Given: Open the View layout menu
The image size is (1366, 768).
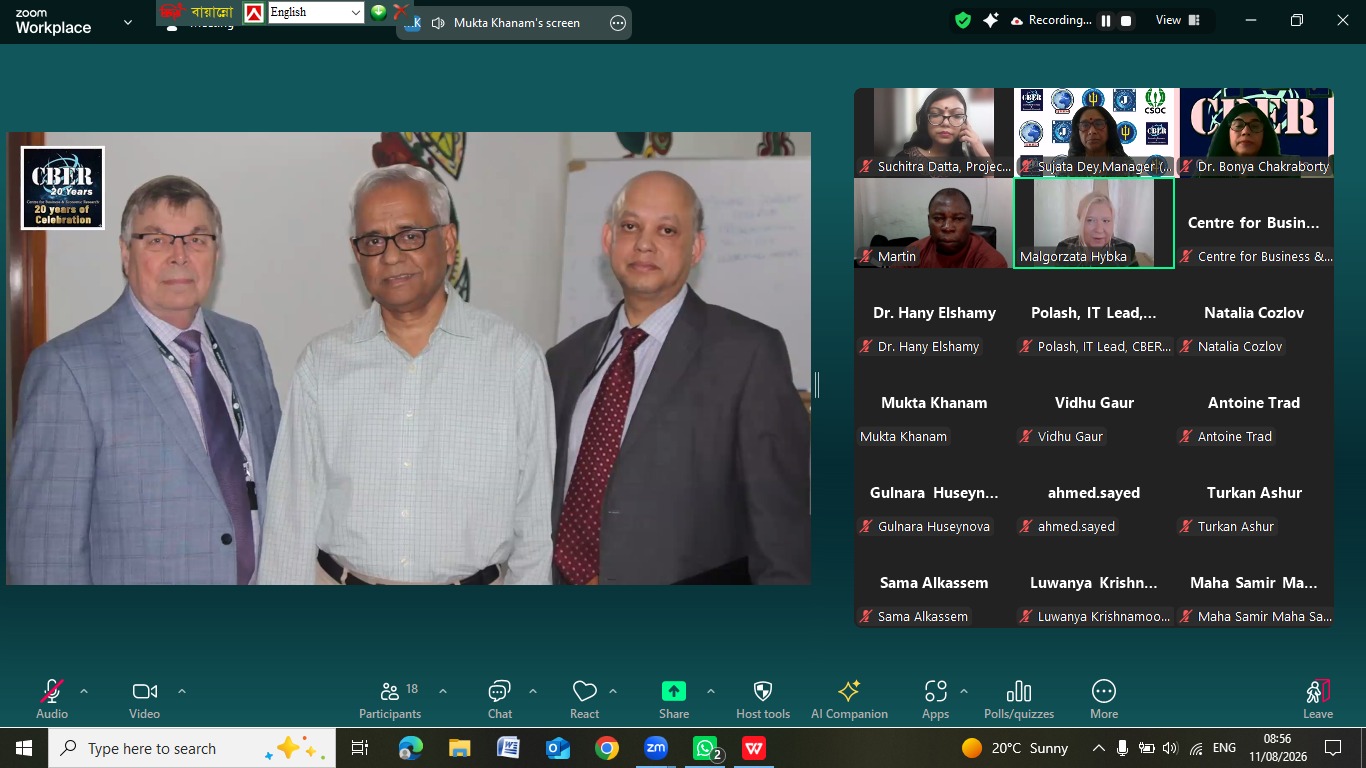Looking at the screenshot, I should [x=1178, y=20].
